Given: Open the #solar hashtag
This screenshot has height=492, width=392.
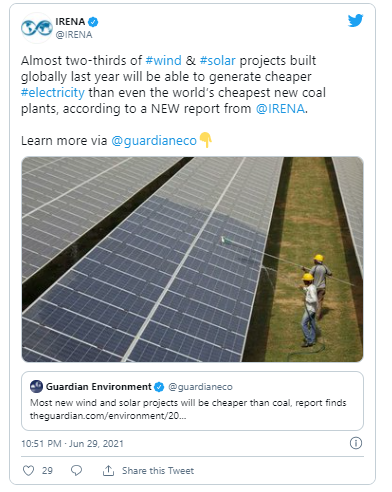Looking at the screenshot, I should tap(218, 61).
